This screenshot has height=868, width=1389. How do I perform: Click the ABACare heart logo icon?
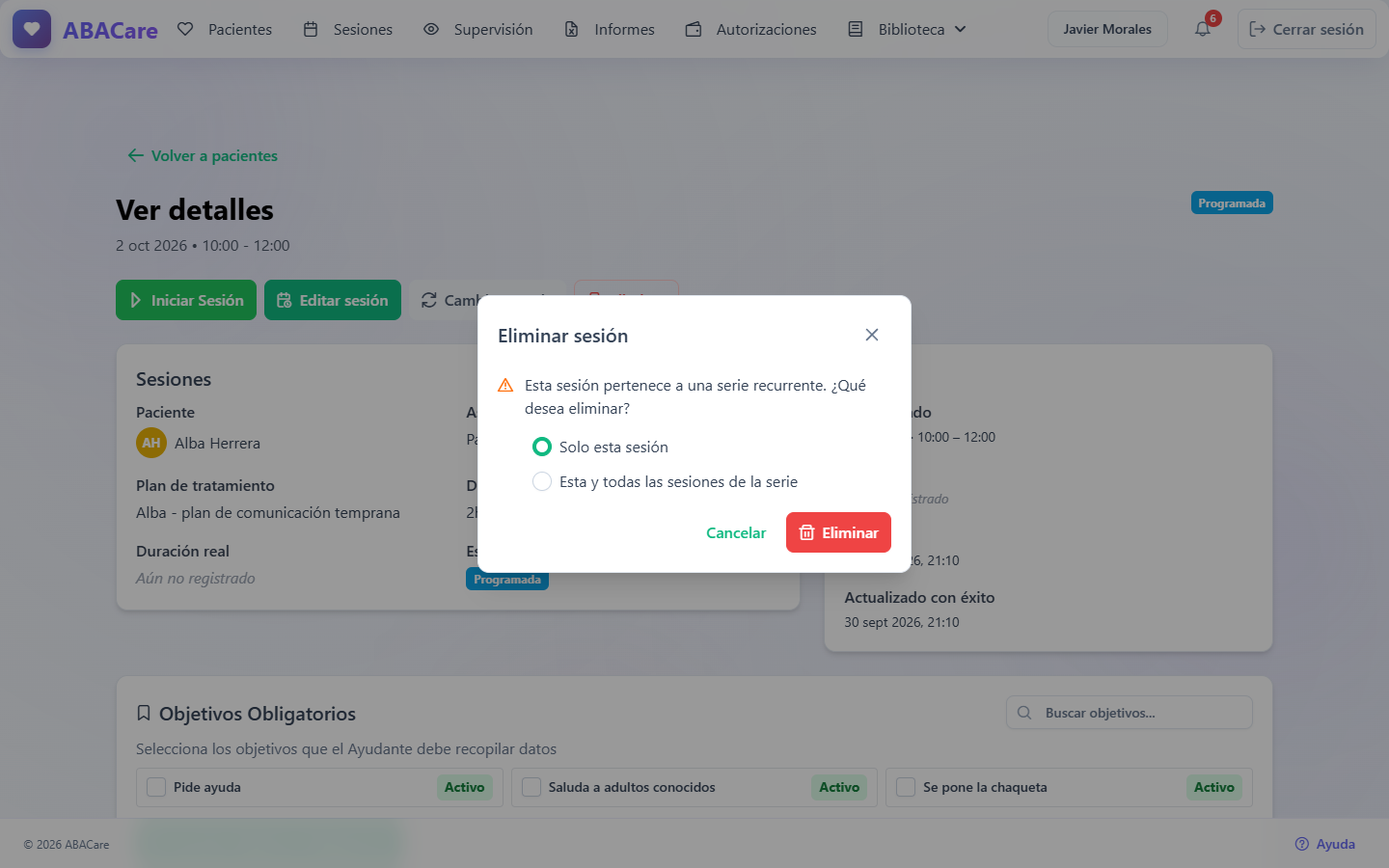[32, 29]
